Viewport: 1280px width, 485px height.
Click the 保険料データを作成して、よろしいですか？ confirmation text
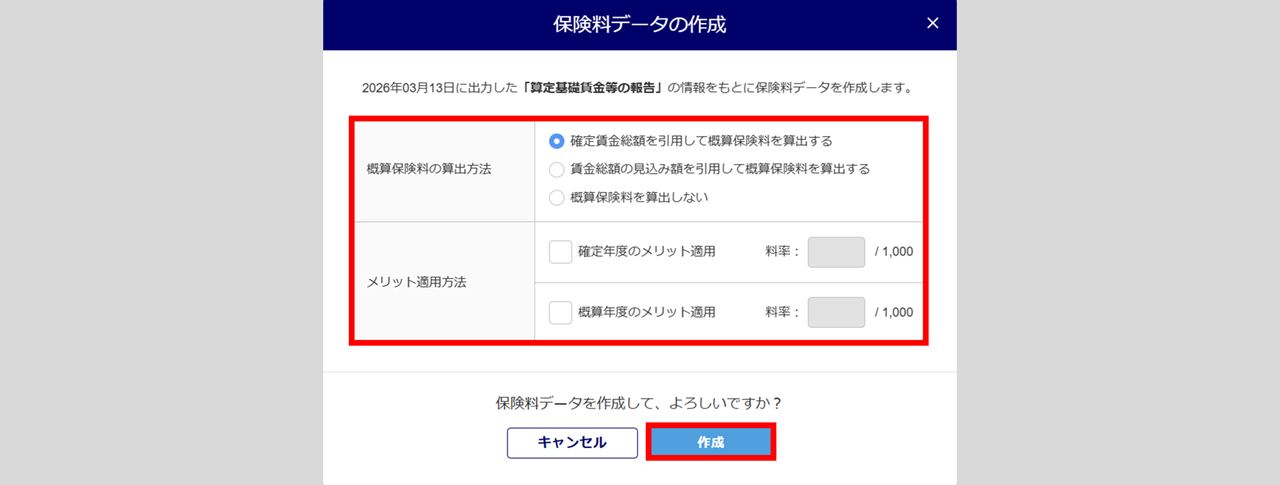coord(639,404)
